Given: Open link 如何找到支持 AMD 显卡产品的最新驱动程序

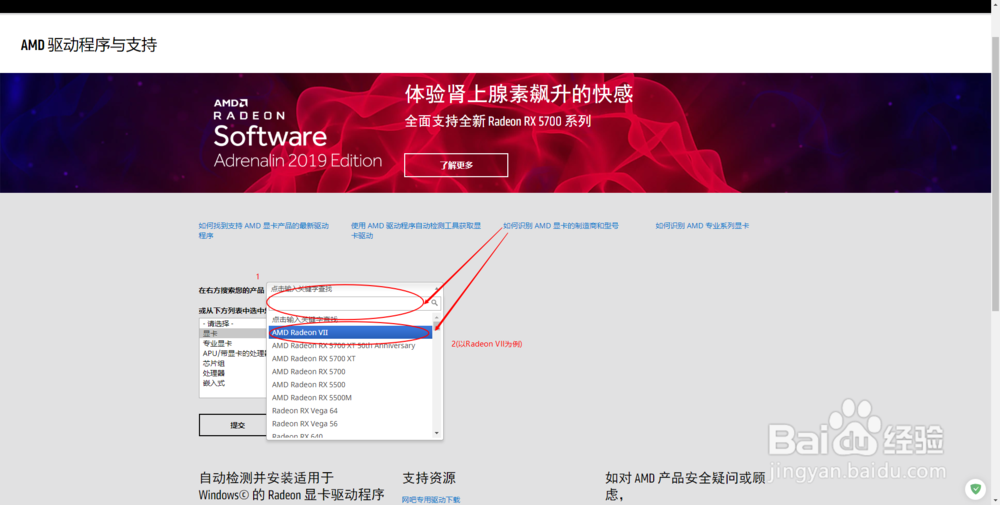Looking at the screenshot, I should pos(263,230).
